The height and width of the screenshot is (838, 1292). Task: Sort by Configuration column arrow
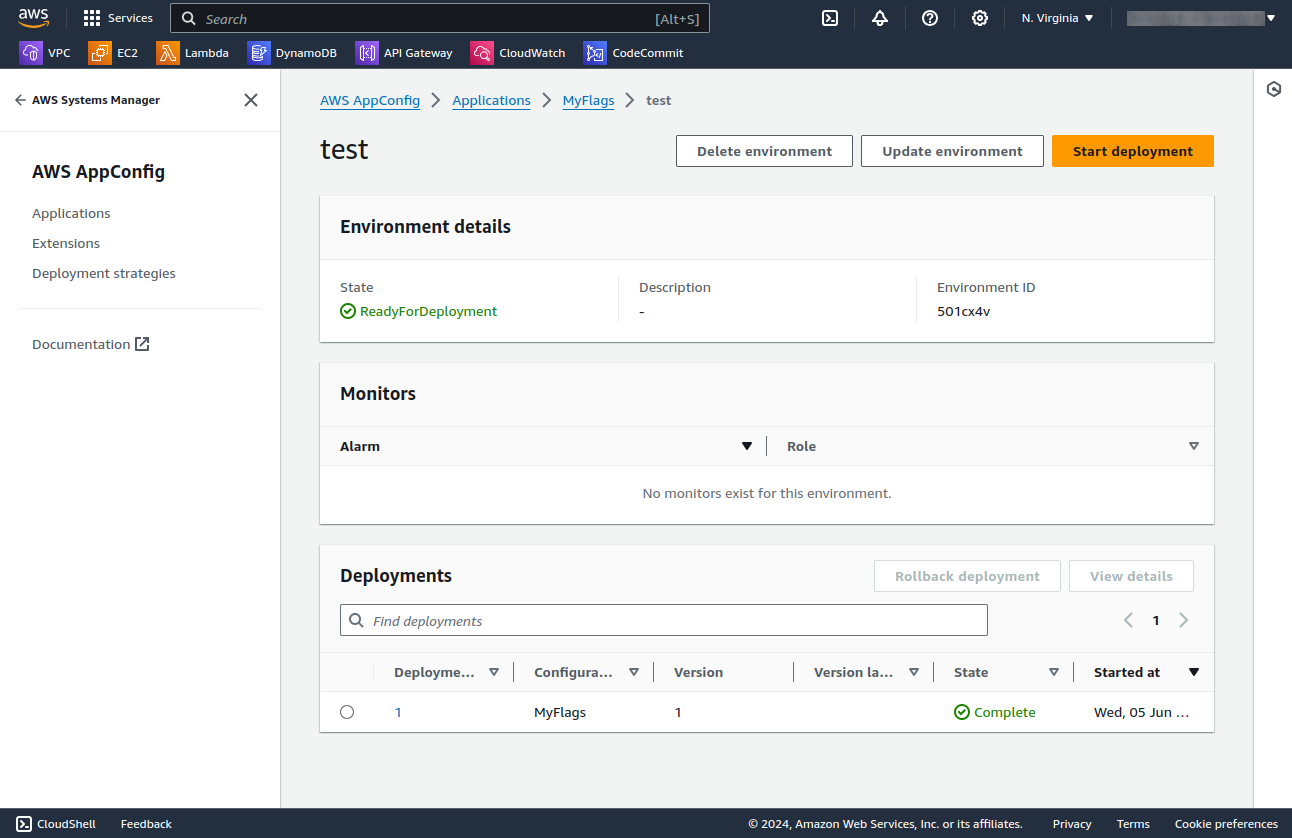[634, 672]
